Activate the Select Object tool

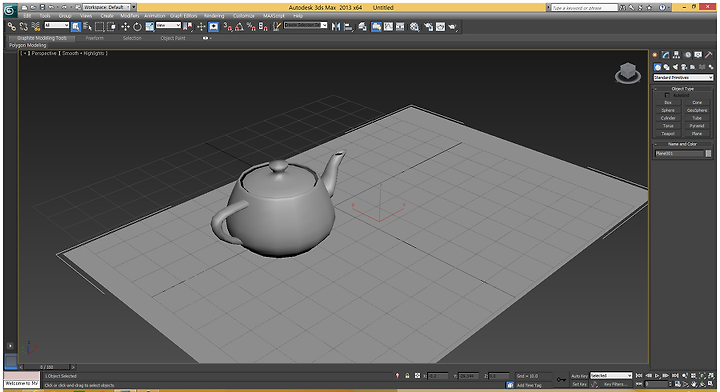[x=76, y=27]
